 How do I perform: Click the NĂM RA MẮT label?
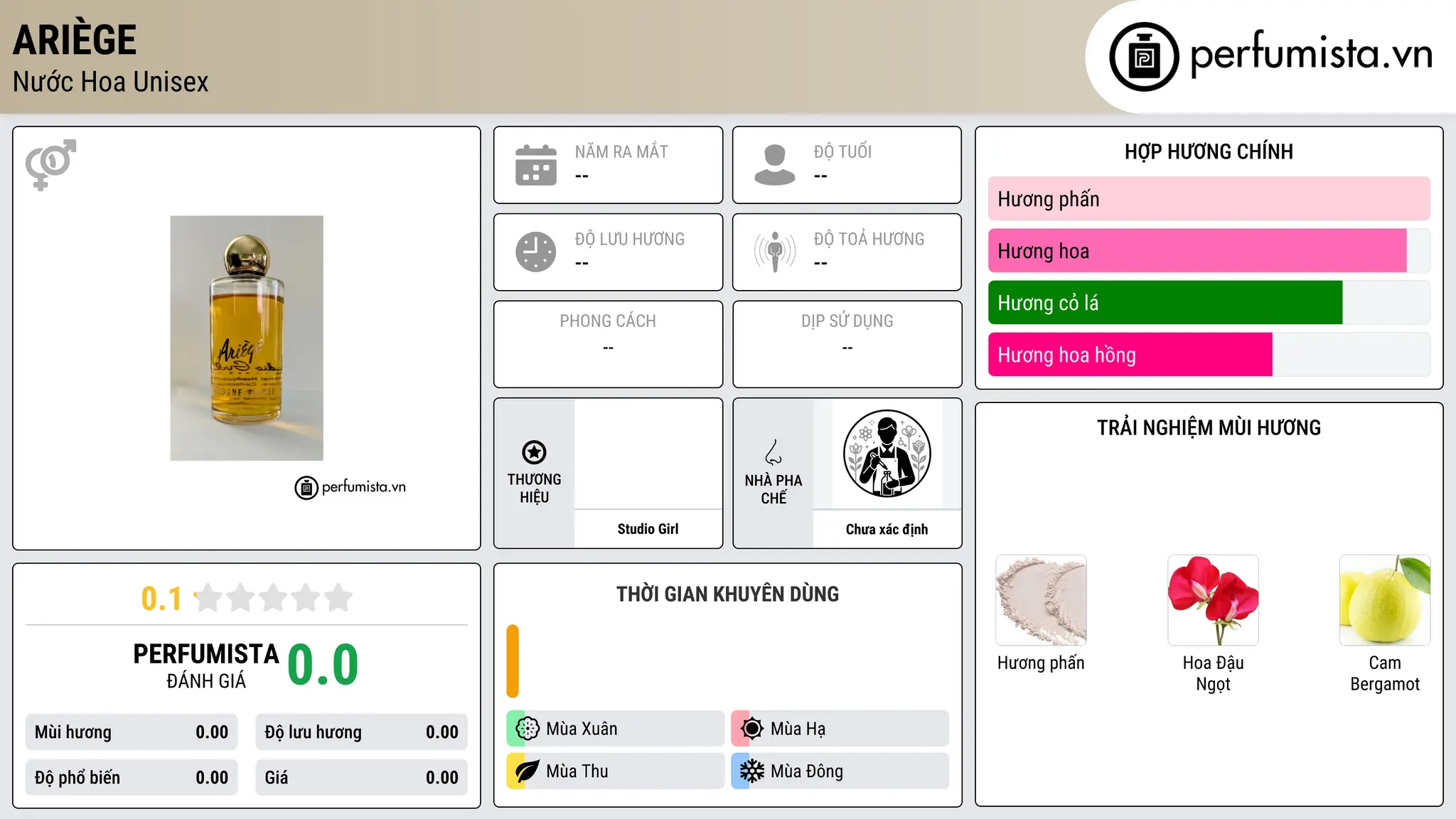coord(621,151)
